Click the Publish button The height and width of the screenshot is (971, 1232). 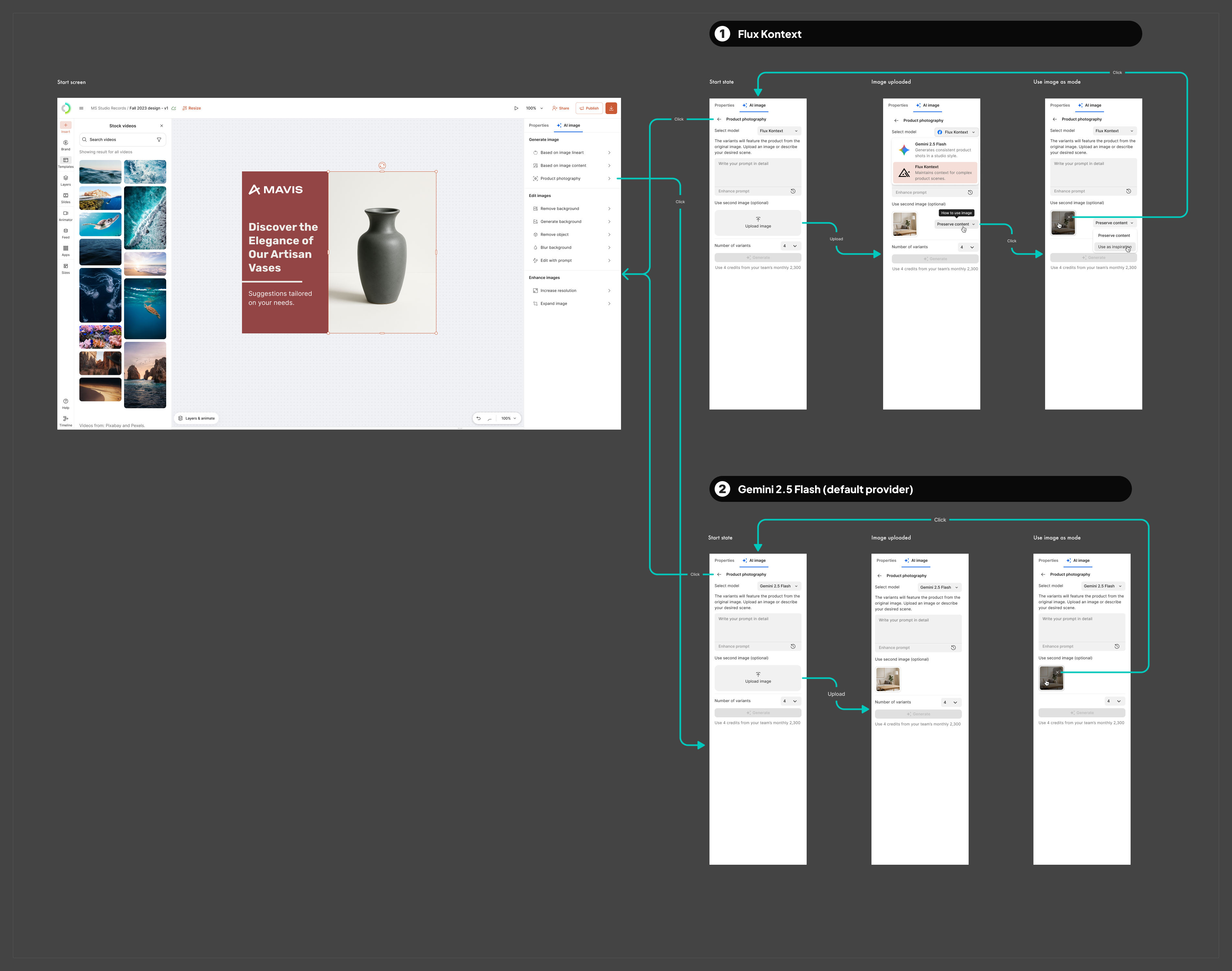pos(589,108)
